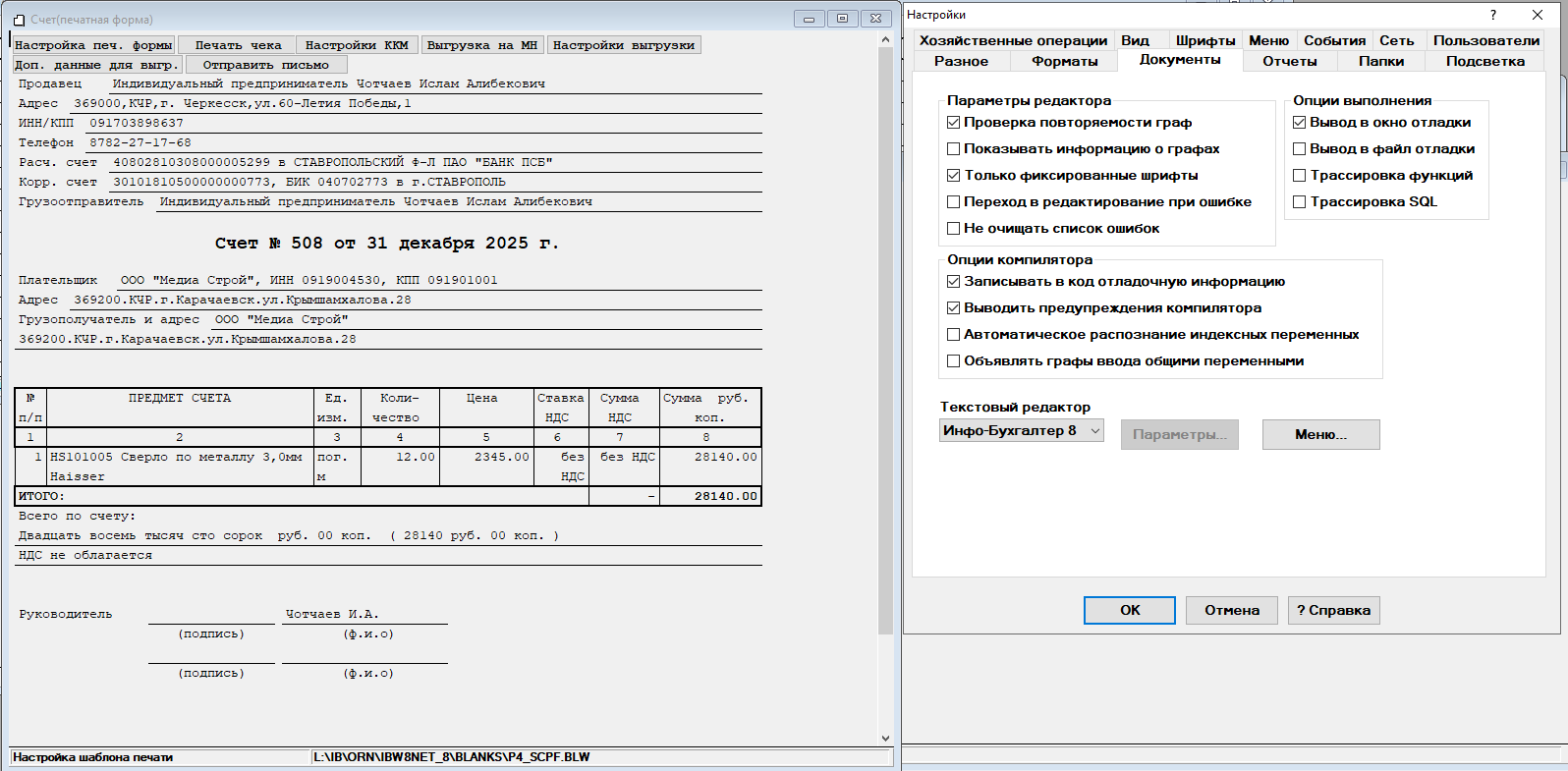The image size is (1568, 771).
Task: Click the invoice vertical scrollbar thumb
Action: [x=885, y=340]
